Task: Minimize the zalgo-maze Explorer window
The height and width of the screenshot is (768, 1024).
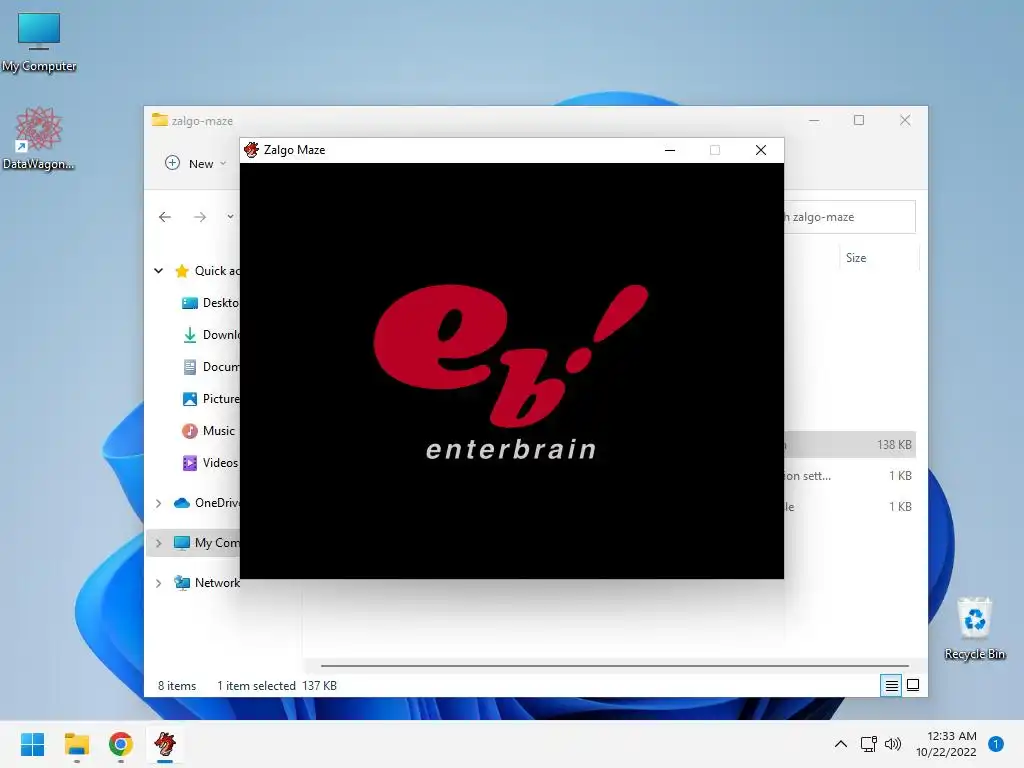Action: [814, 120]
